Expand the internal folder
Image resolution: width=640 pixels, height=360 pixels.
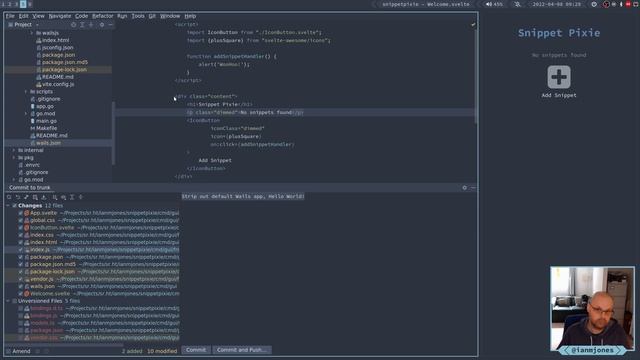[14, 151]
